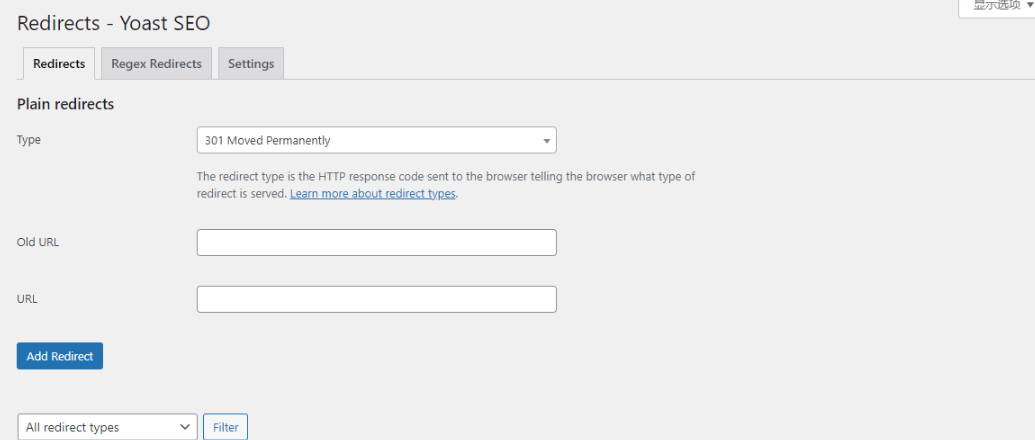Click the Redirects - Yoast SEO page title

click(x=114, y=23)
